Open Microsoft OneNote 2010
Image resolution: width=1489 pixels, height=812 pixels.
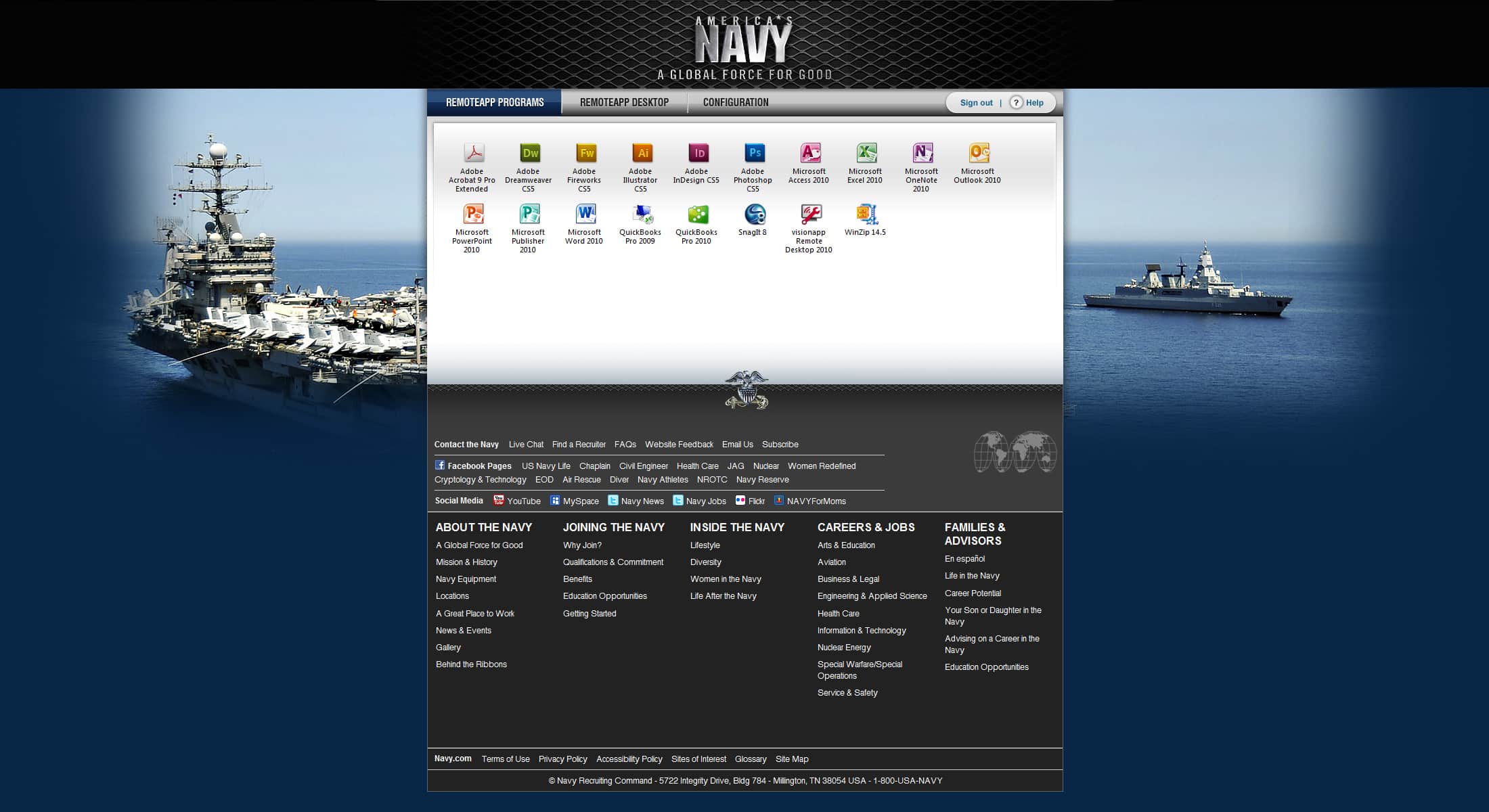click(x=922, y=166)
